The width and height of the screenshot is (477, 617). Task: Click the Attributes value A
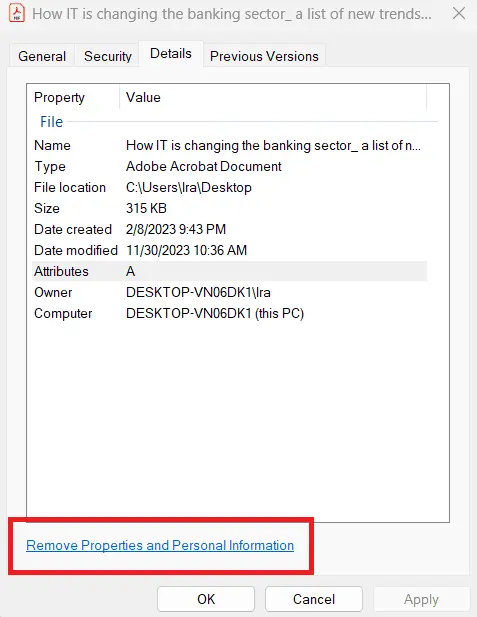point(131,272)
